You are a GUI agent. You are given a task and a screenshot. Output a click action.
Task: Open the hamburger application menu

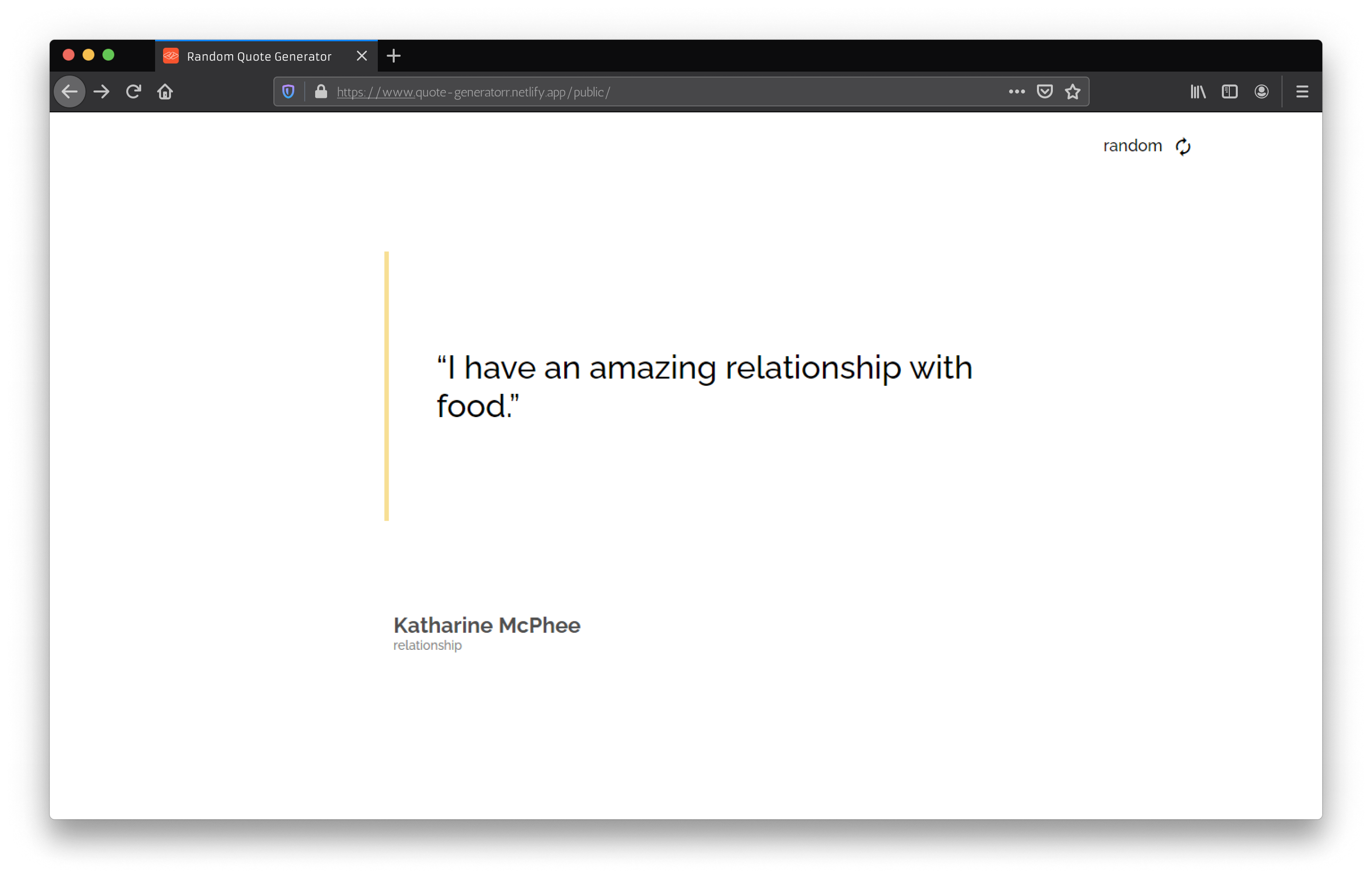pyautogui.click(x=1302, y=91)
